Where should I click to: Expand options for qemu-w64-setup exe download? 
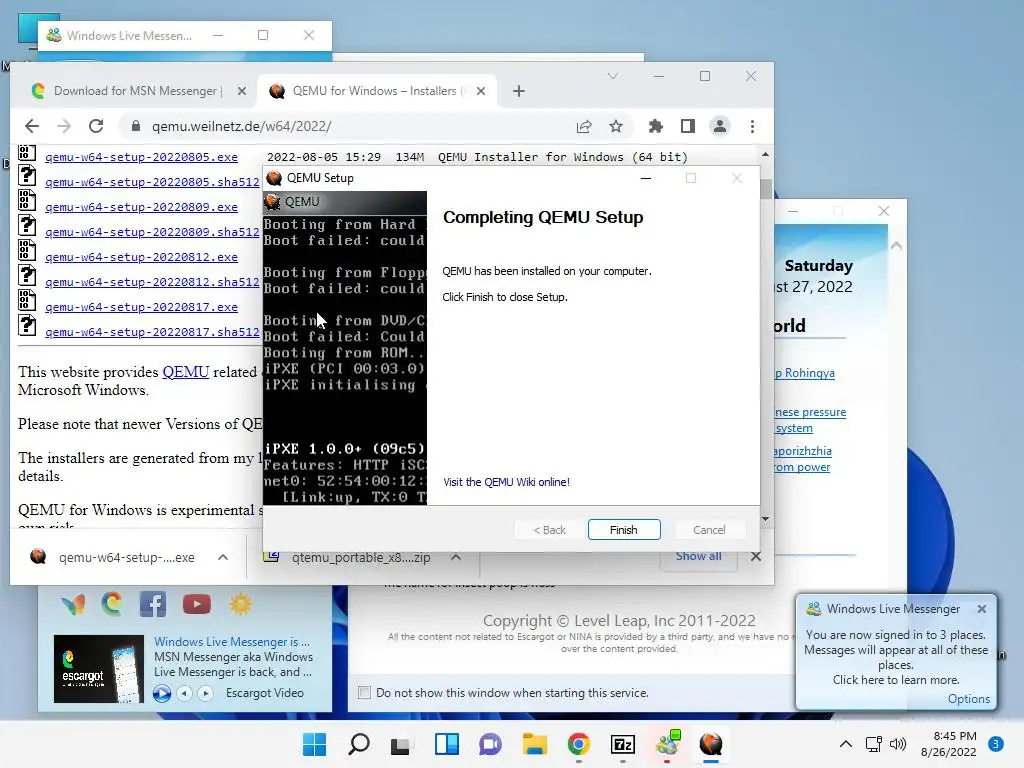[223, 557]
